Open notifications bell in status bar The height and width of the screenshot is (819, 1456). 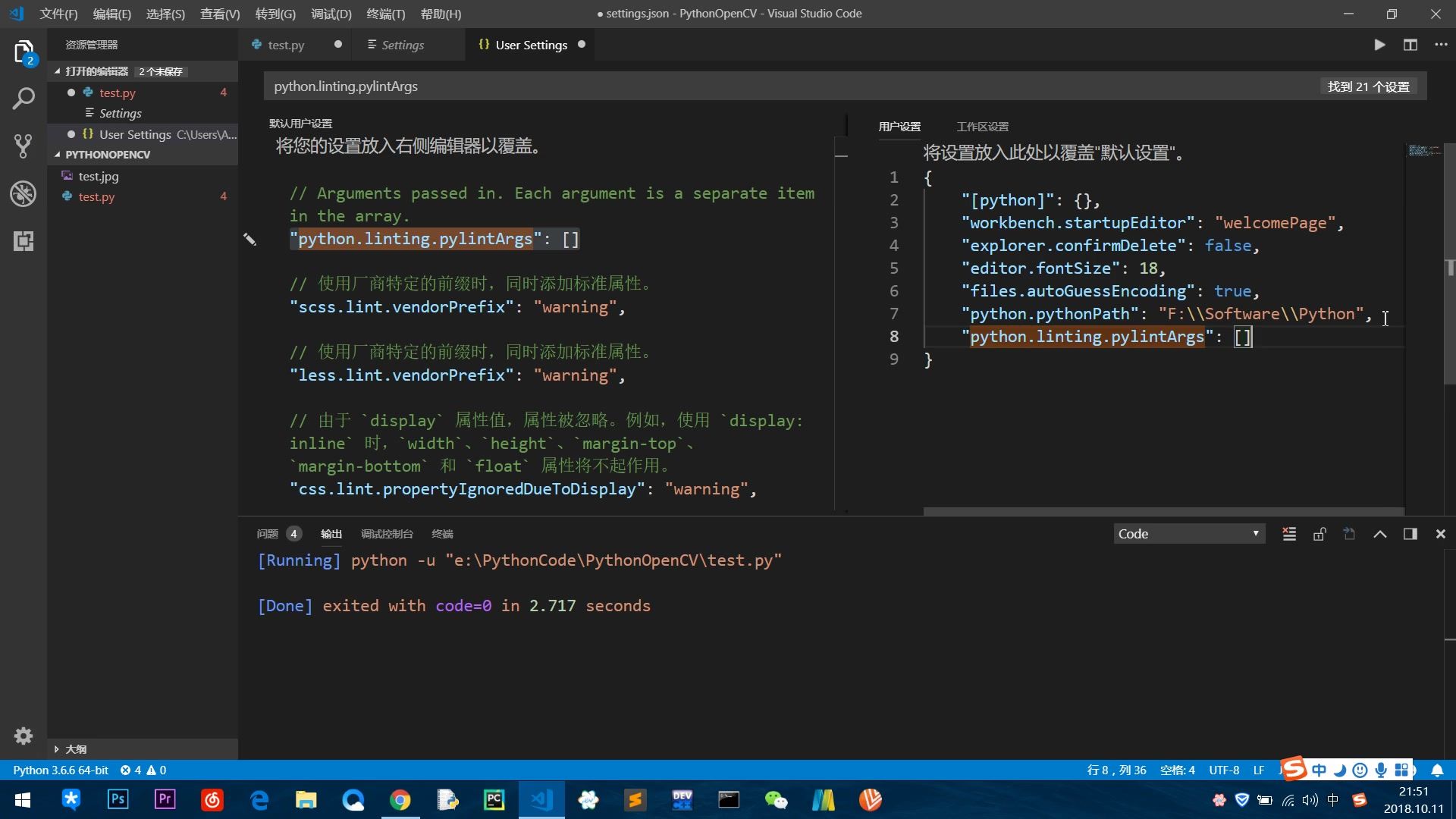(1437, 770)
